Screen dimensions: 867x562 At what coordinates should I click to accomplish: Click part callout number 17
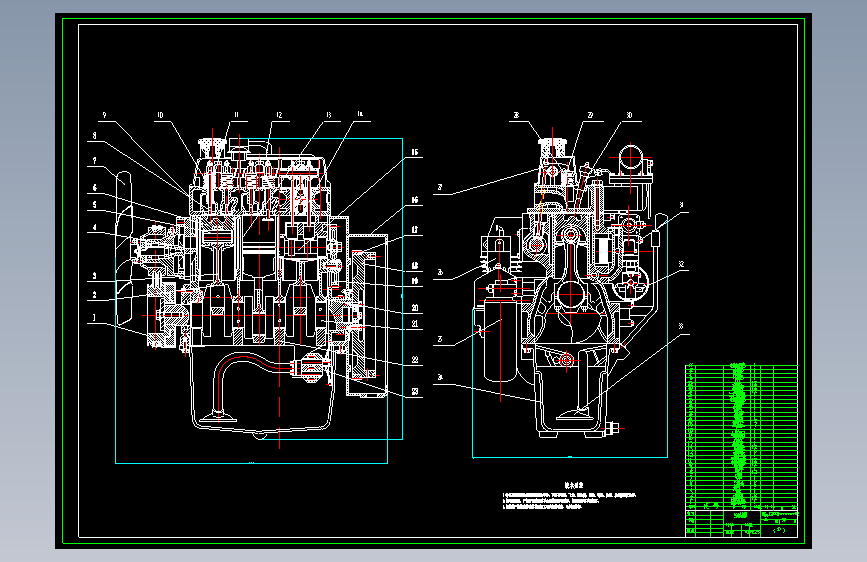tap(415, 230)
